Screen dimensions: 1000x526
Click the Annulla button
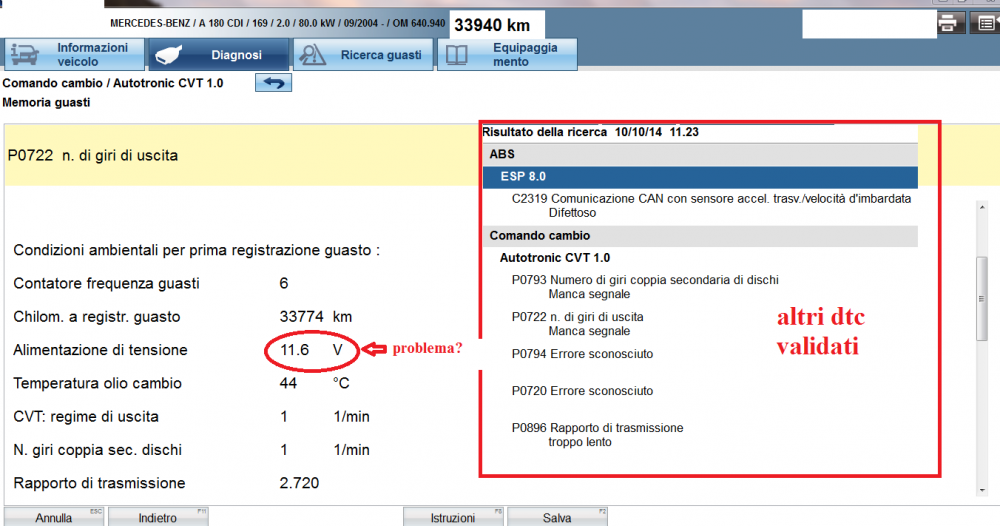pyautogui.click(x=54, y=517)
